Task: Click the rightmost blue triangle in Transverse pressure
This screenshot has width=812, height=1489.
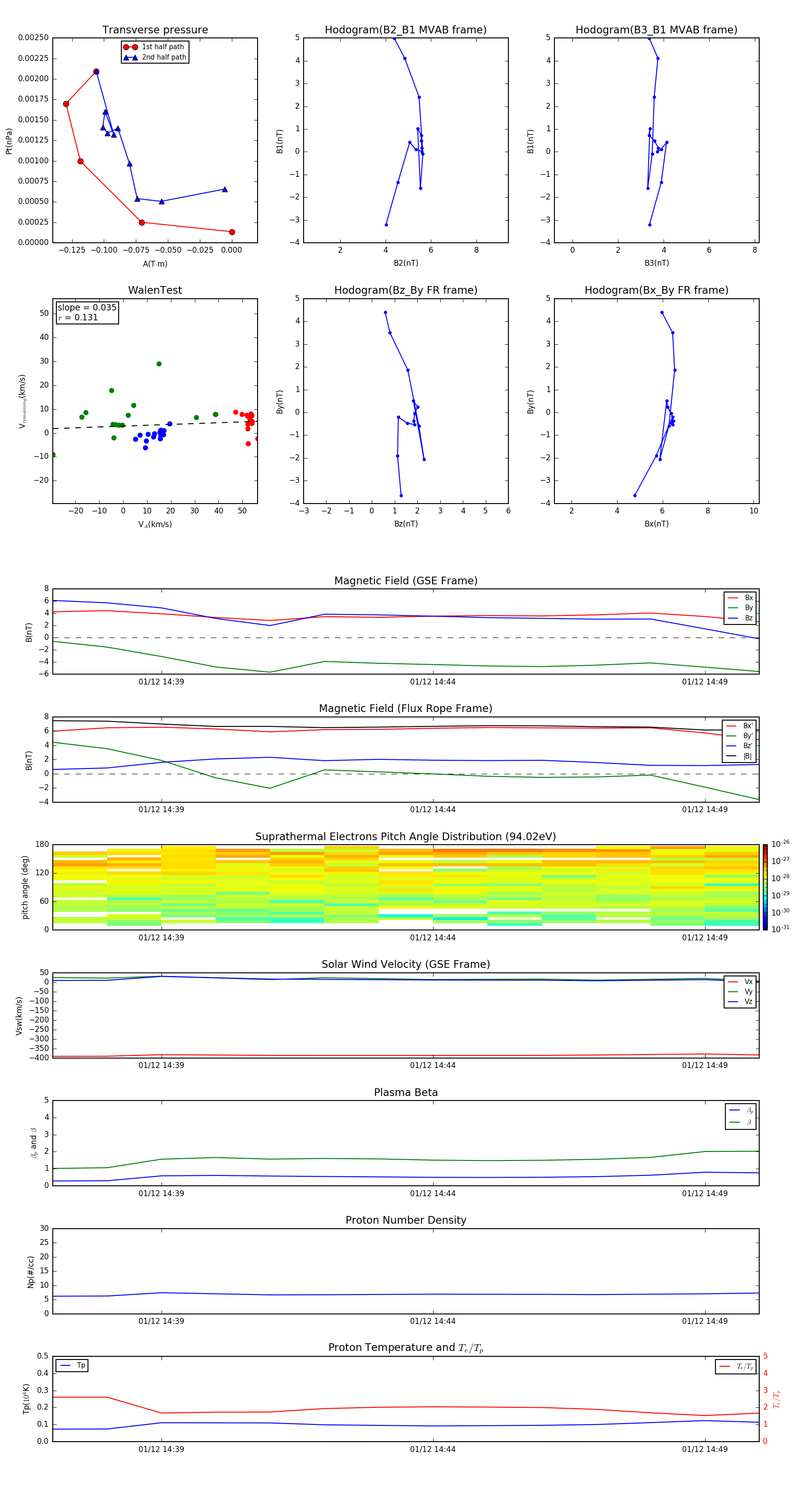Action: click(225, 190)
